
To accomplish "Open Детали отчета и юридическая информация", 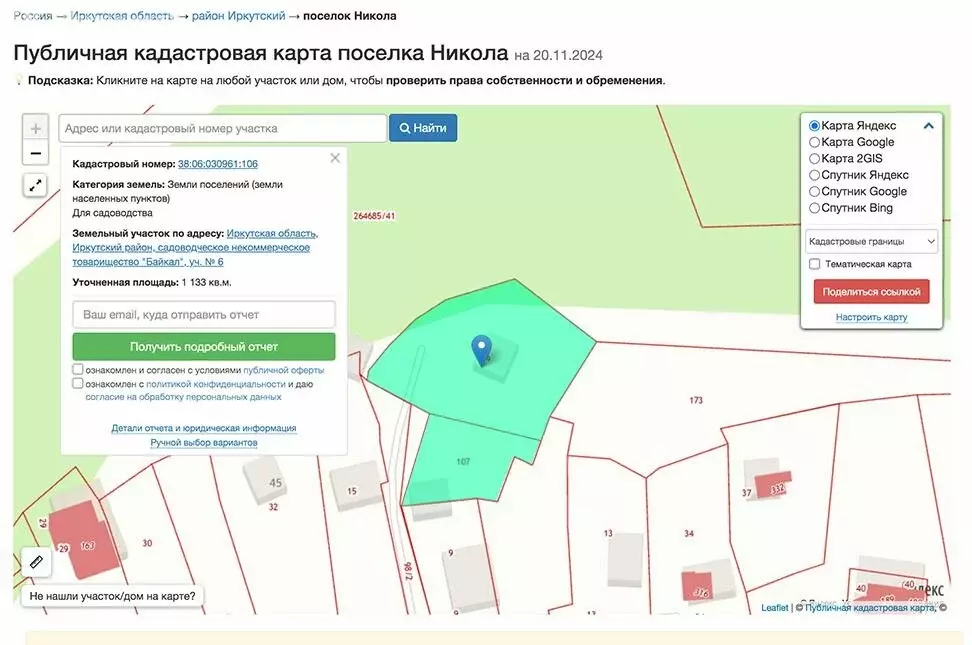I will point(204,428).
